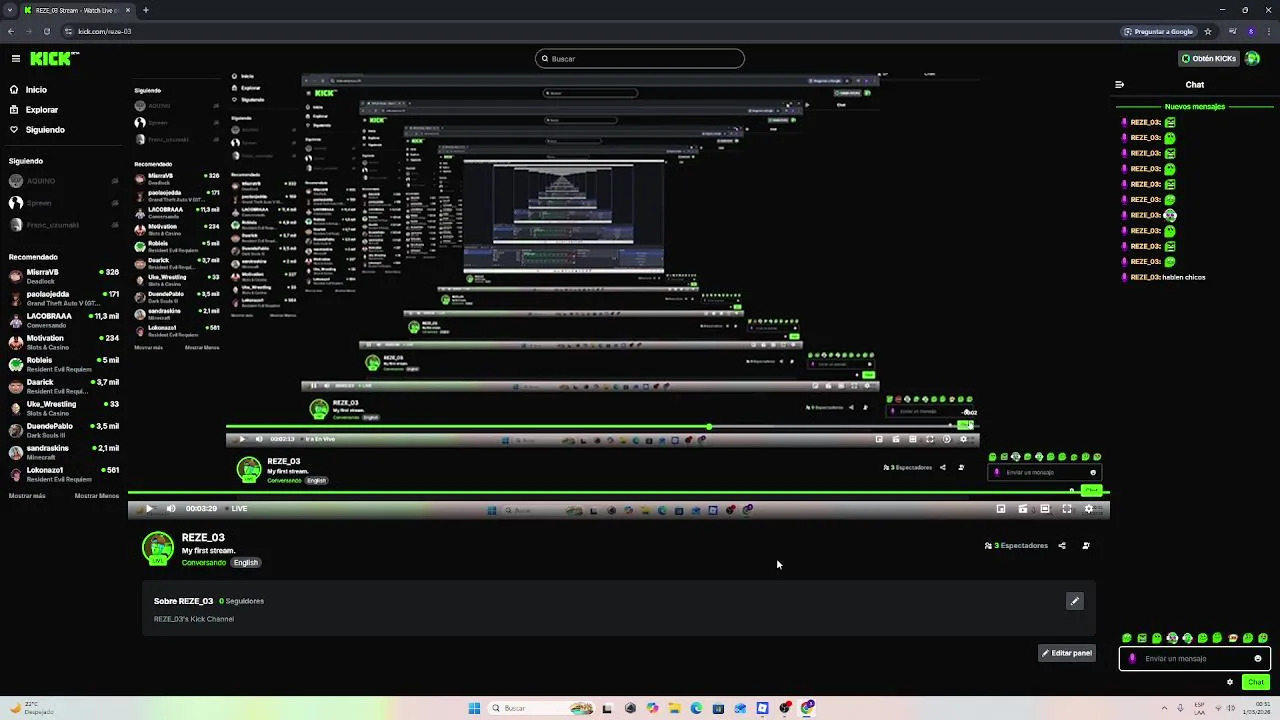Viewport: 1280px width, 720px height.
Task: Click the English language tag
Action: pos(246,563)
